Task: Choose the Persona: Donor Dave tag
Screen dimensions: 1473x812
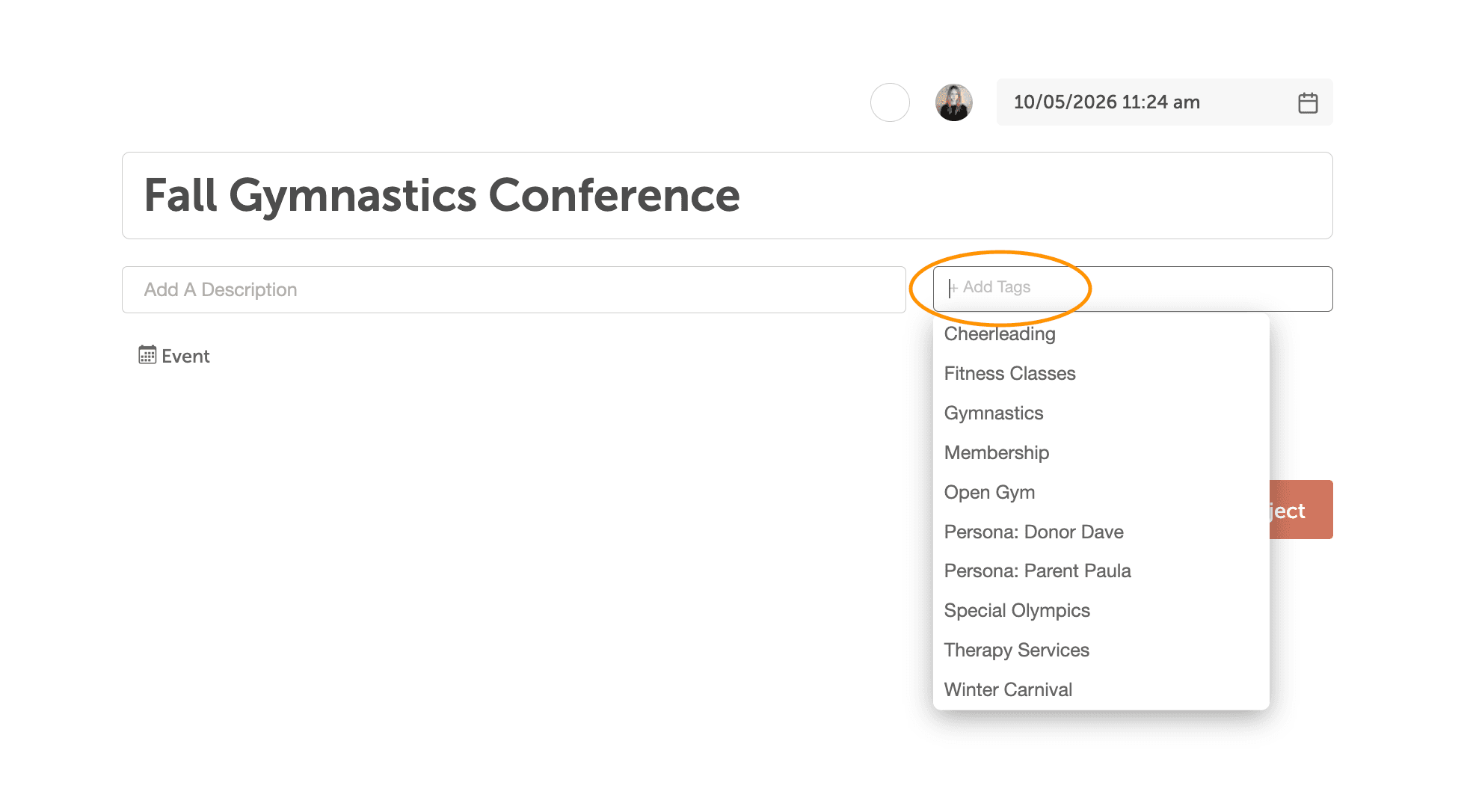Action: [x=1033, y=532]
